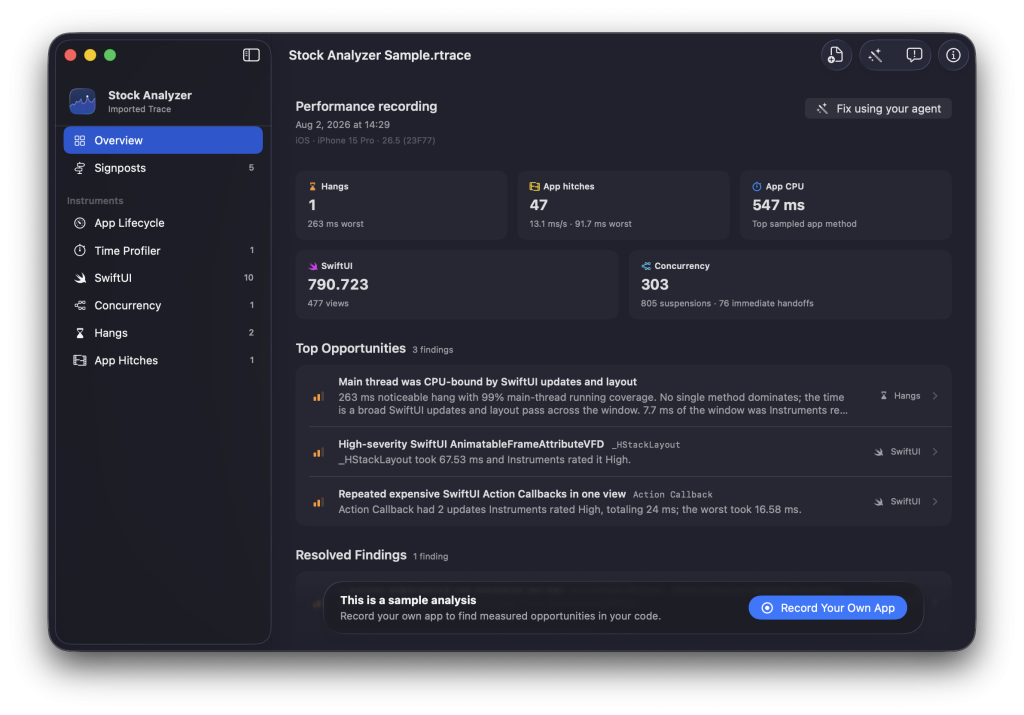Click the info circle toolbar icon
1024x715 pixels.
[x=953, y=55]
